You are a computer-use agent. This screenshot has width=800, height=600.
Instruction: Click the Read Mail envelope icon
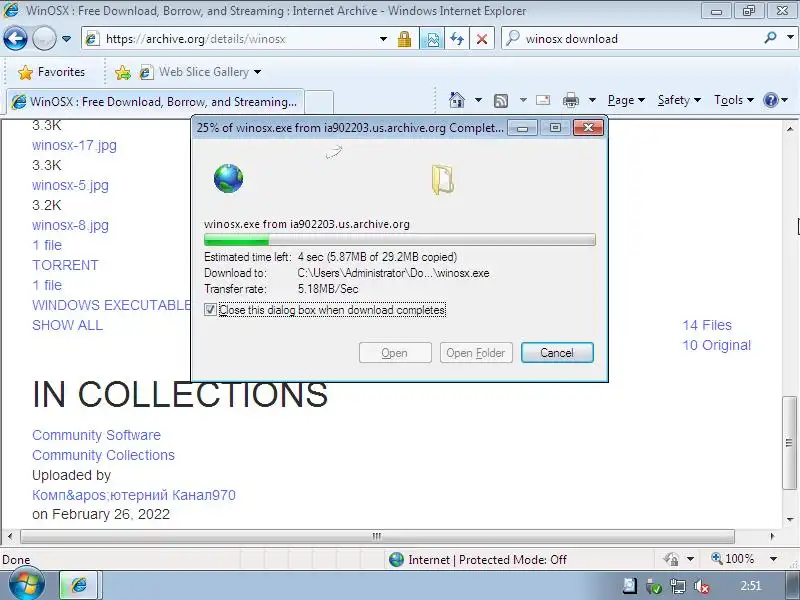(x=543, y=100)
